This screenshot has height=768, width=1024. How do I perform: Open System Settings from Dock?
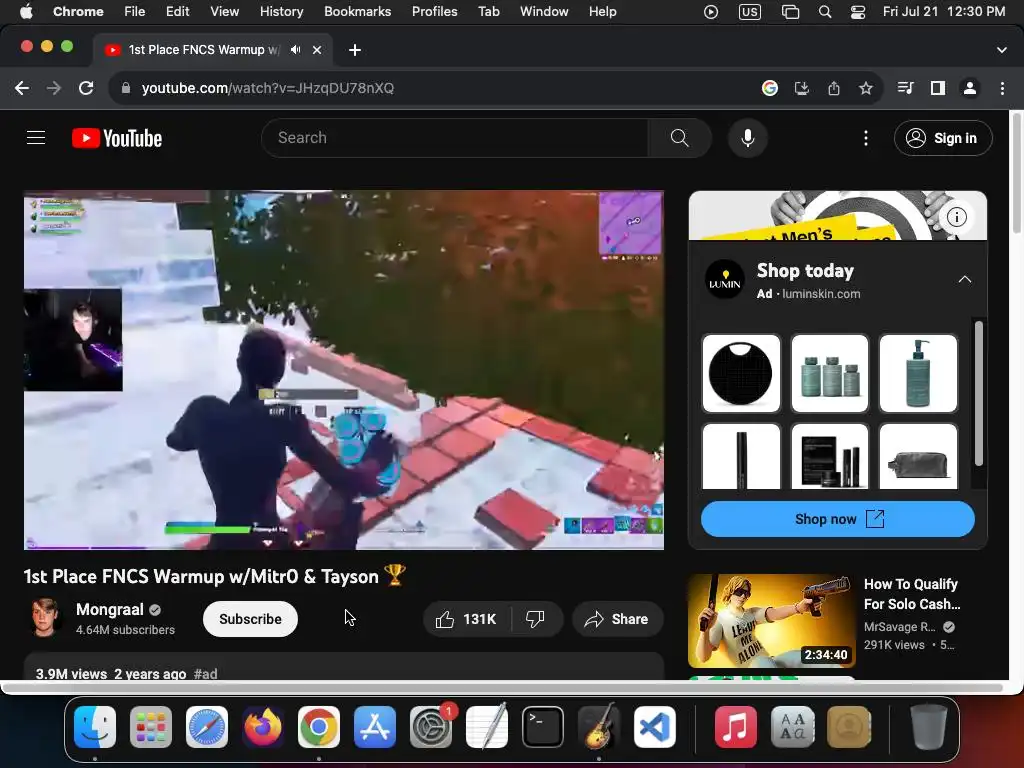tap(431, 727)
